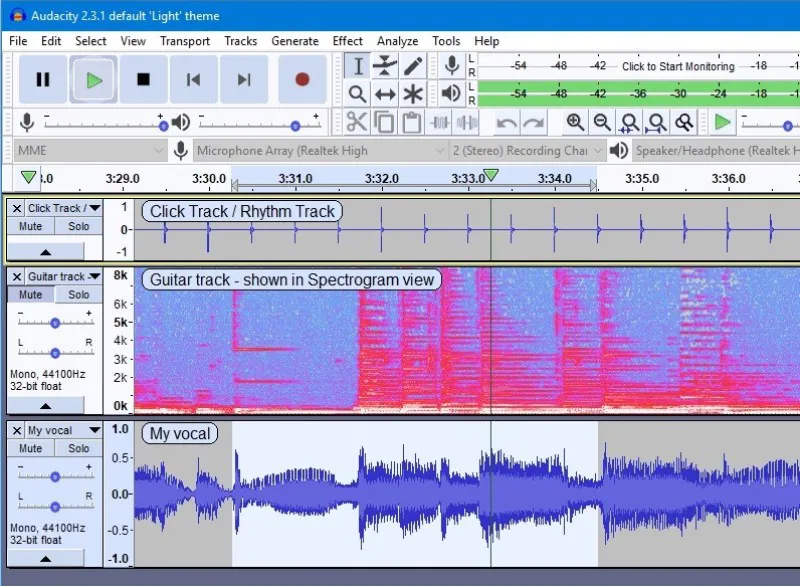Open the Select menu
The height and width of the screenshot is (586, 800).
coord(91,41)
